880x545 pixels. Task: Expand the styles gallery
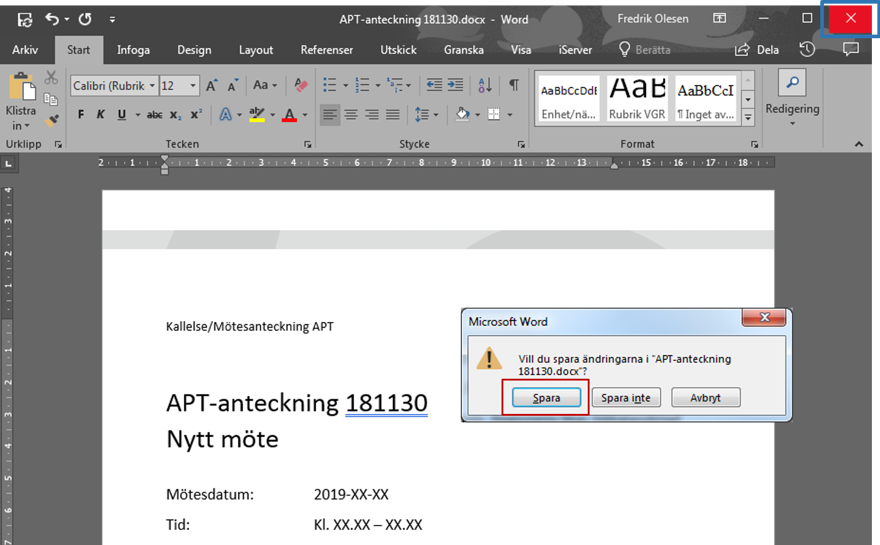748,117
